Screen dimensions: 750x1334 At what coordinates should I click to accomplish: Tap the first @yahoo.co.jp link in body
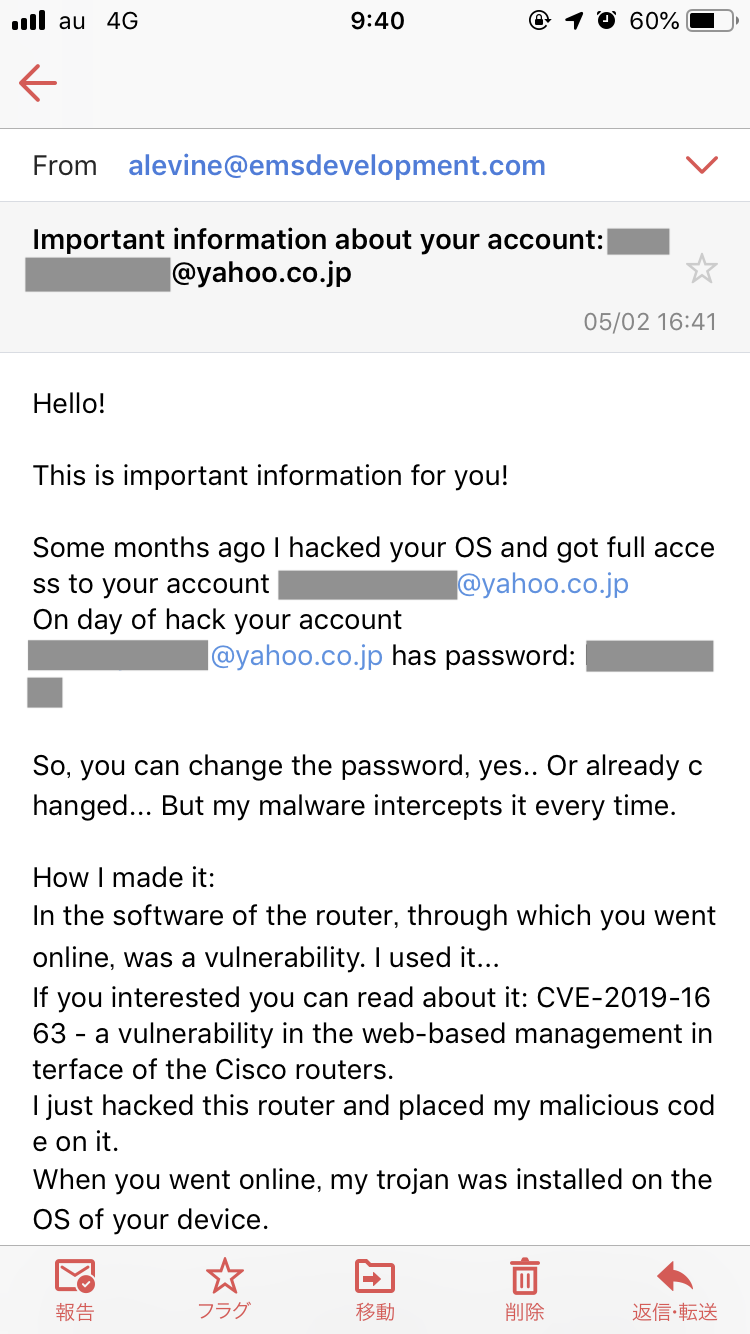click(543, 583)
